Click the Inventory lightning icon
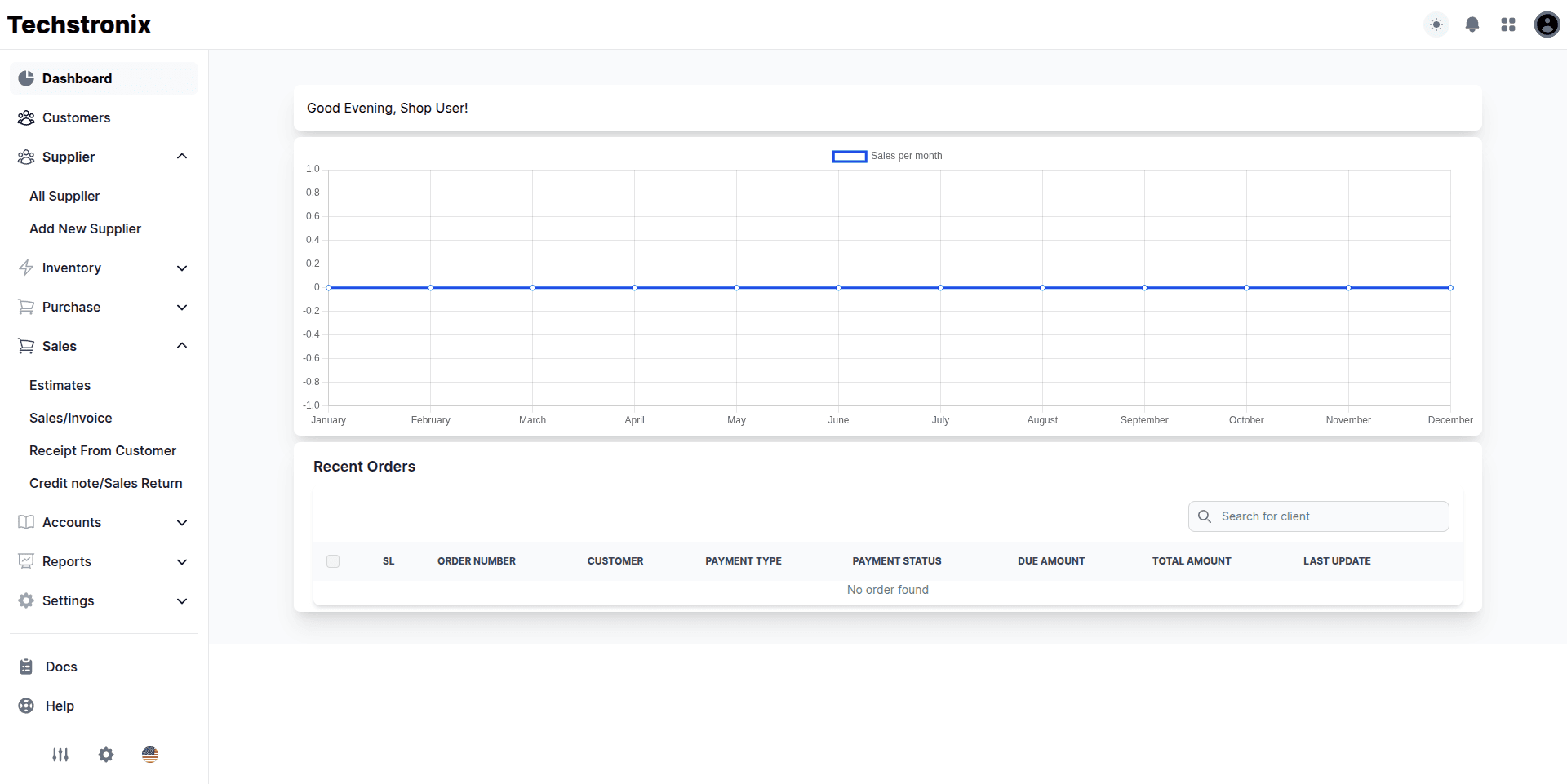The width and height of the screenshot is (1567, 784). (25, 268)
